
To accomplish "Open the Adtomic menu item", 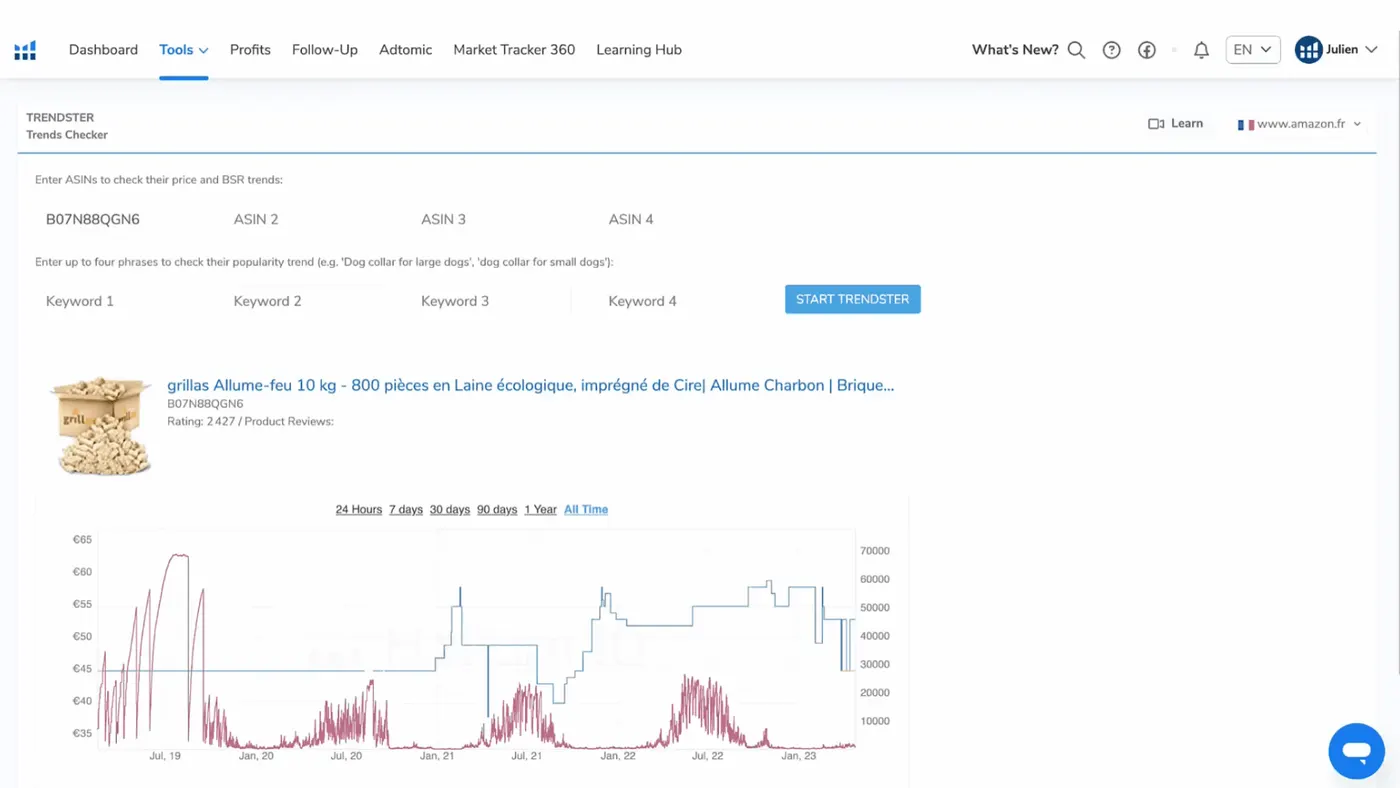I will point(406,50).
